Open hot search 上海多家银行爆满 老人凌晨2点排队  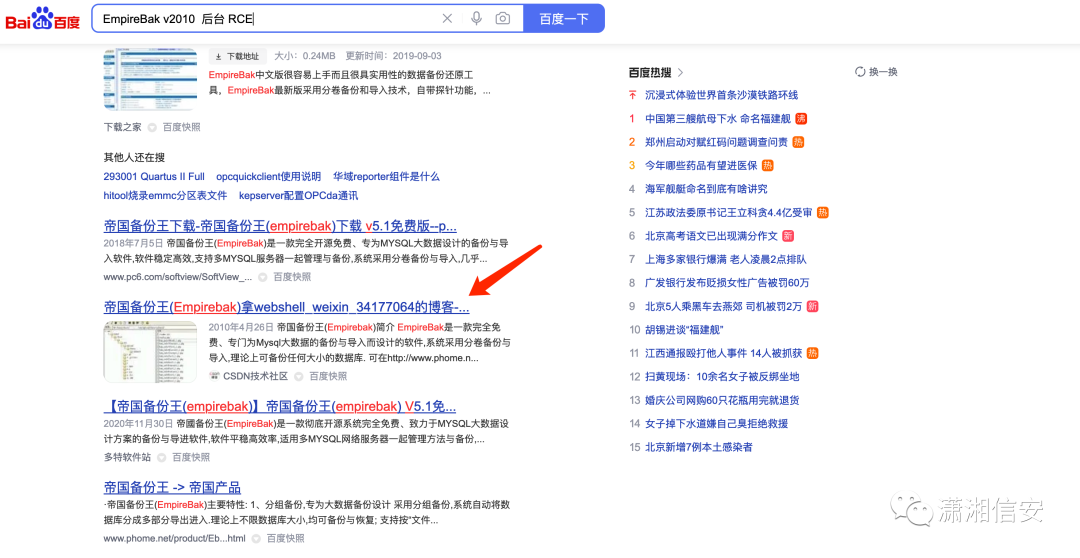pyautogui.click(x=726, y=259)
